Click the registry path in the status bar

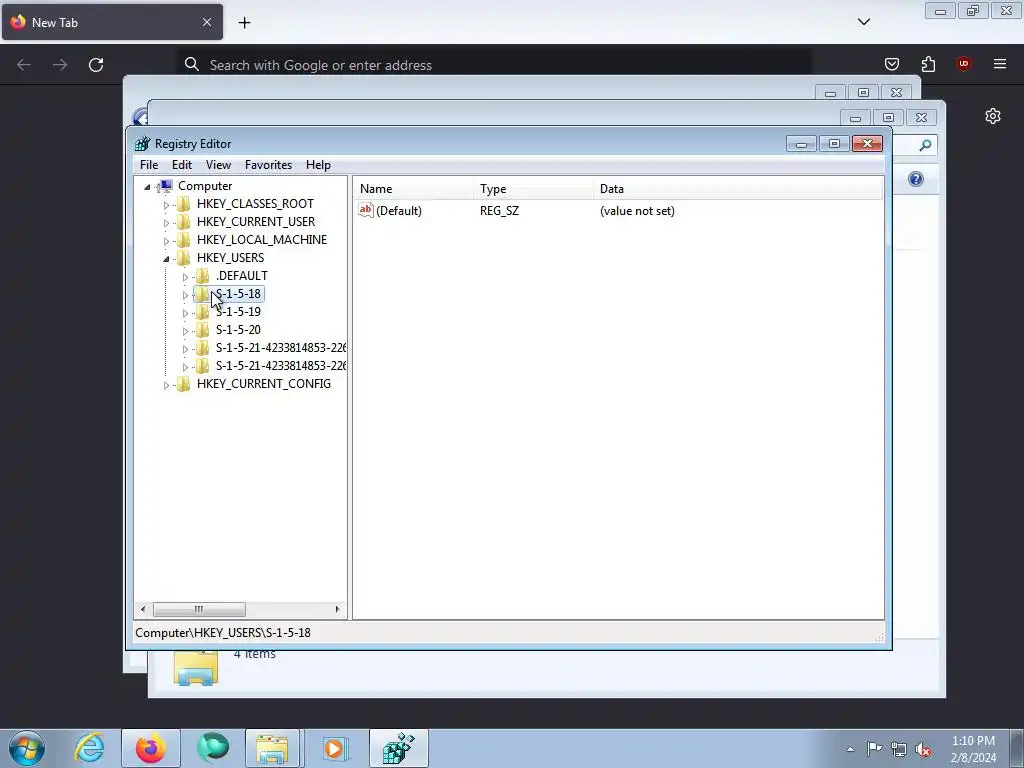point(223,633)
